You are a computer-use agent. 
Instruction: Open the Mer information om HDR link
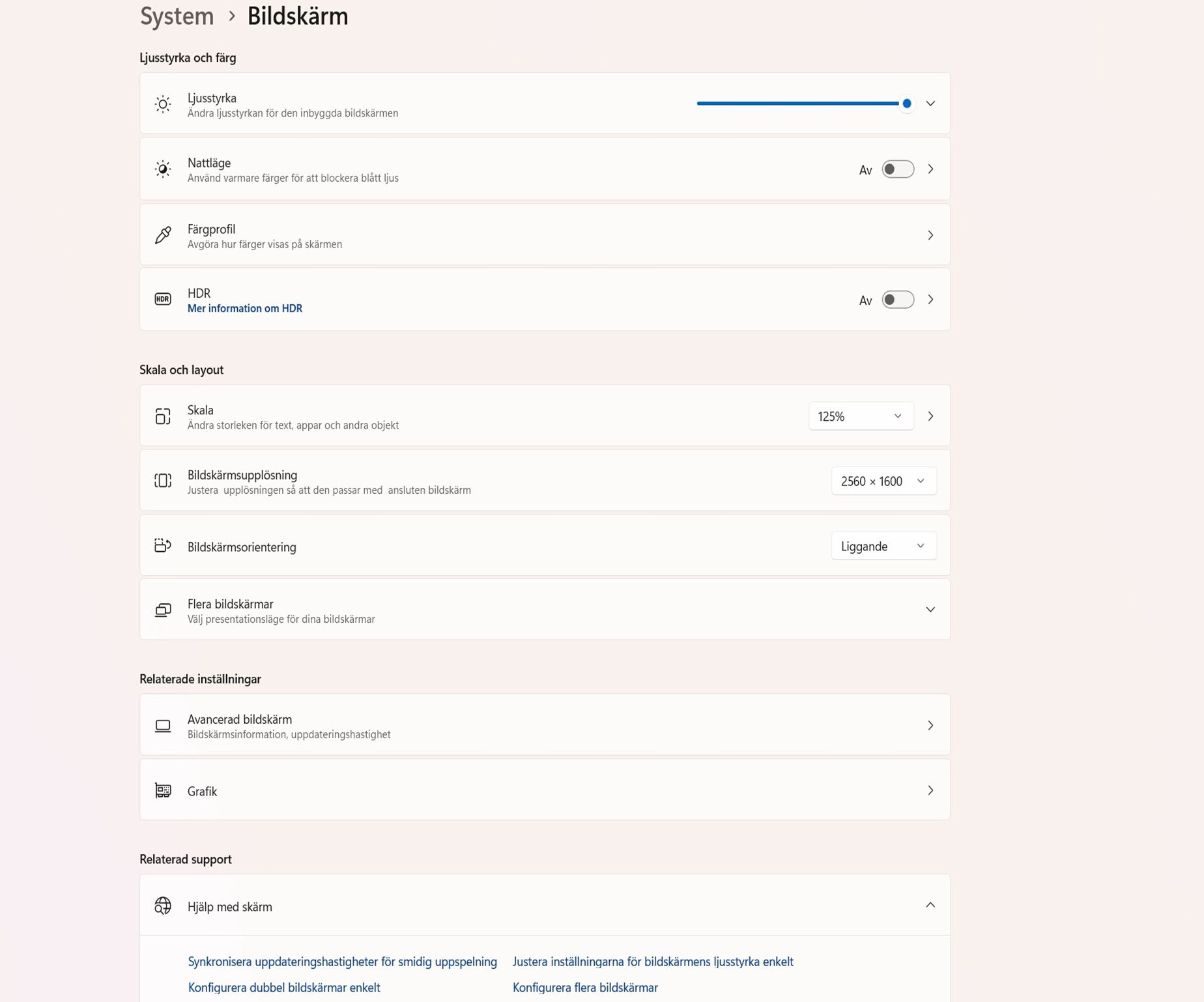244,308
